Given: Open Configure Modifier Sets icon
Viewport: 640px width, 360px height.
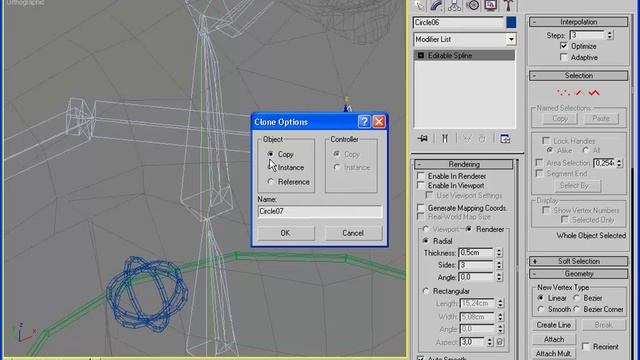Looking at the screenshot, I should (x=505, y=139).
